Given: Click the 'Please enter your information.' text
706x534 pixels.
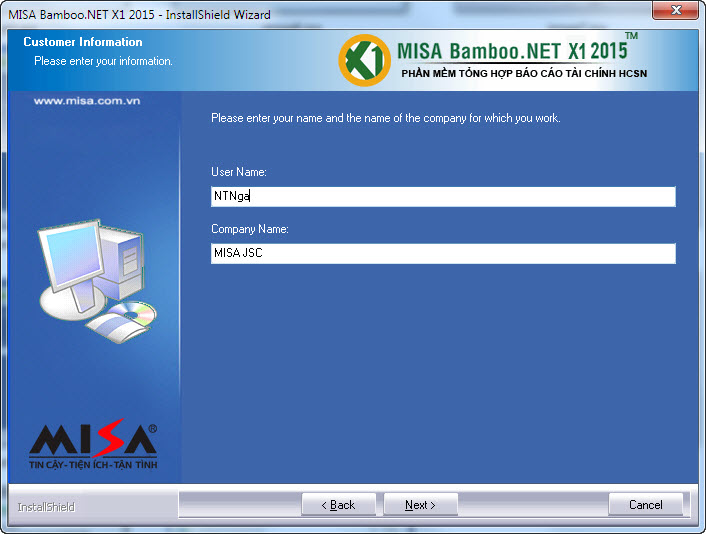Looking at the screenshot, I should click(x=103, y=61).
